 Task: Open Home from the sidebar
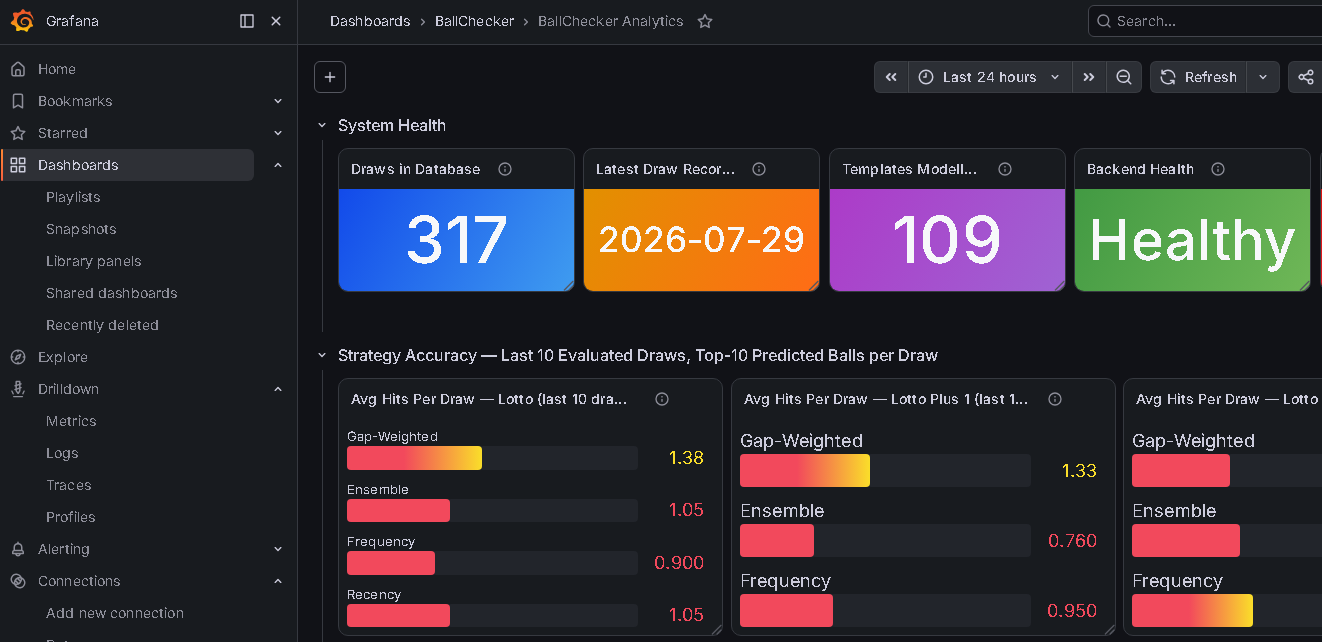click(57, 69)
